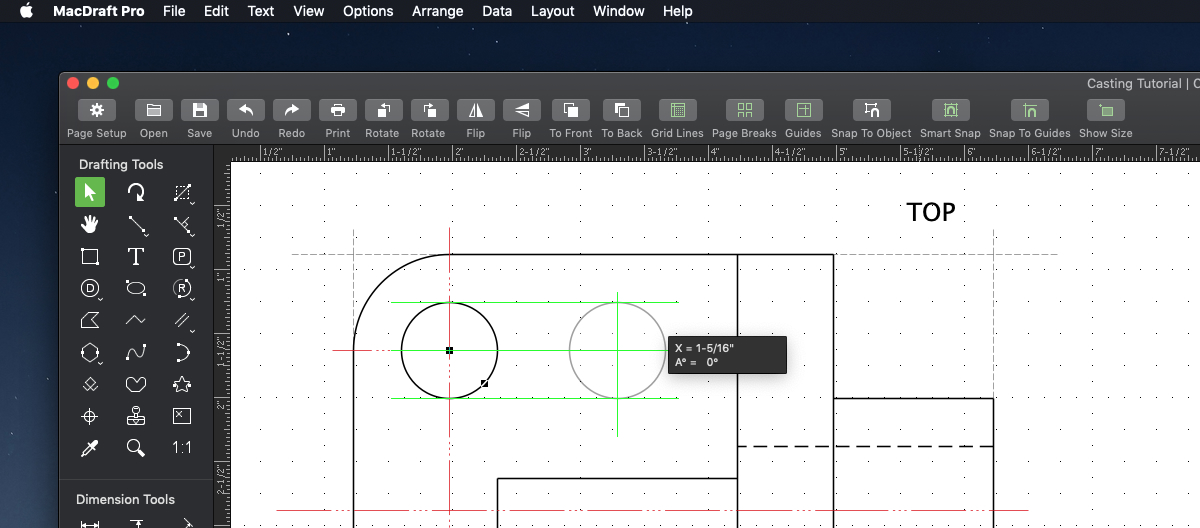Toggle Smart Snap
Viewport: 1200px width, 528px height.
click(x=950, y=110)
